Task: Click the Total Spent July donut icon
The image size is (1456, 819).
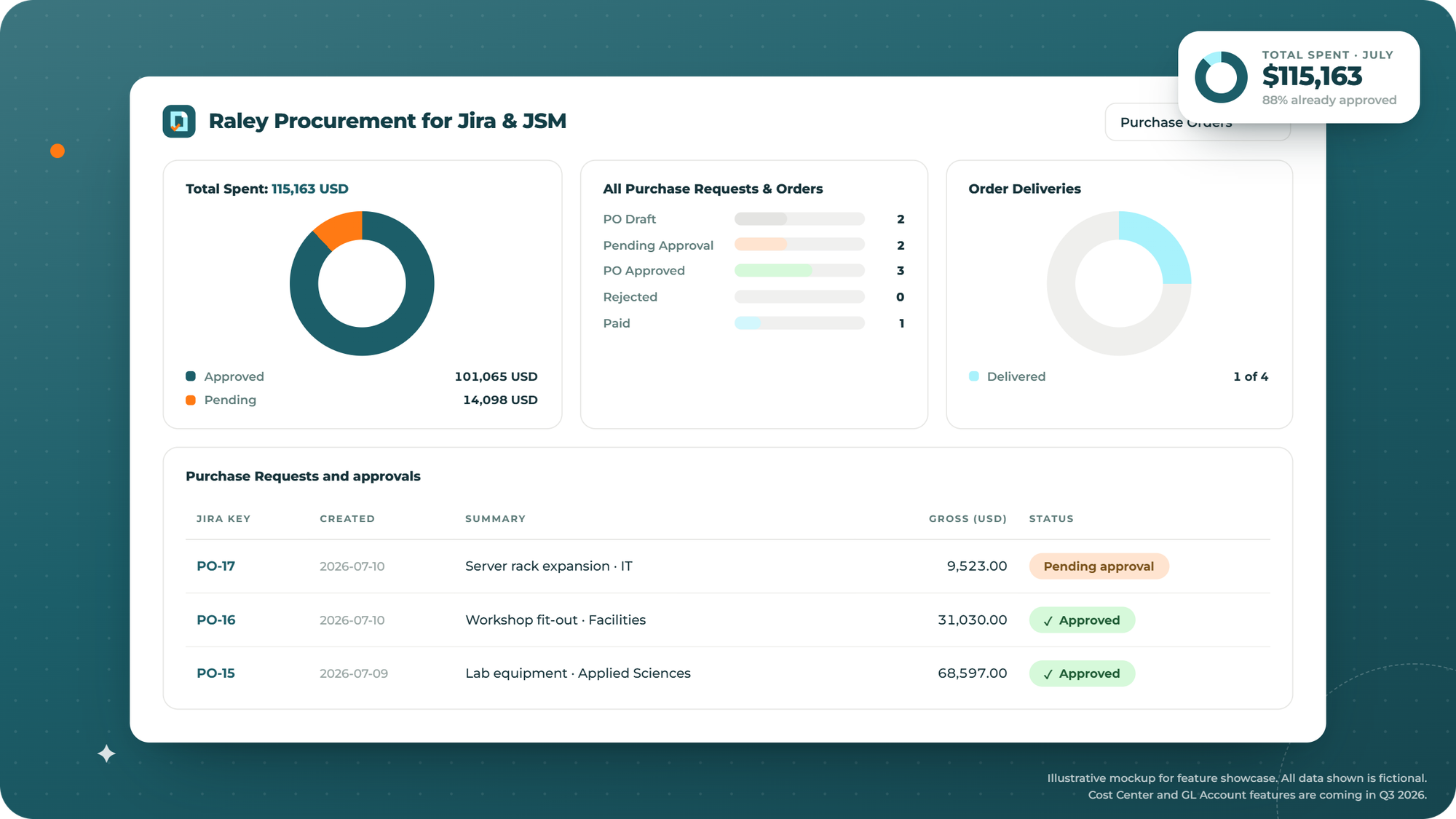Action: pyautogui.click(x=1221, y=77)
